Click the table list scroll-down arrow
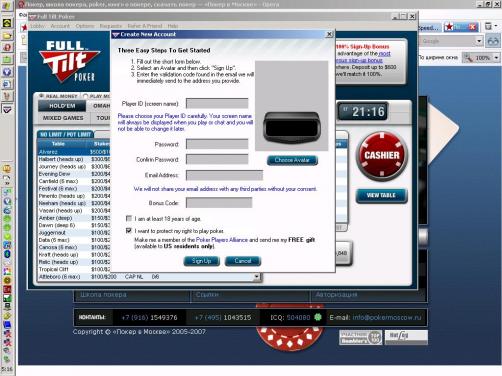The width and height of the screenshot is (502, 376). pos(256,277)
